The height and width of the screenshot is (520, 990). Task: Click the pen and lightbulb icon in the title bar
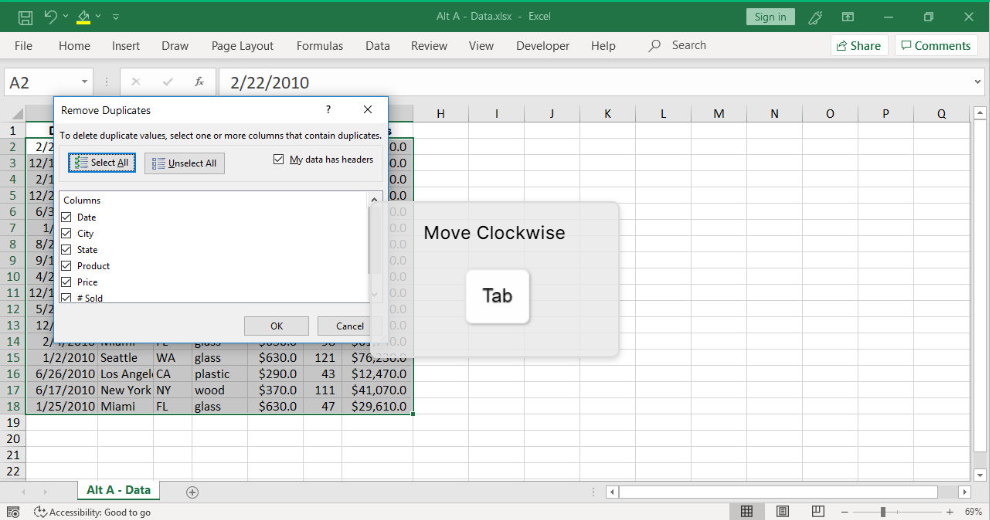tap(815, 17)
